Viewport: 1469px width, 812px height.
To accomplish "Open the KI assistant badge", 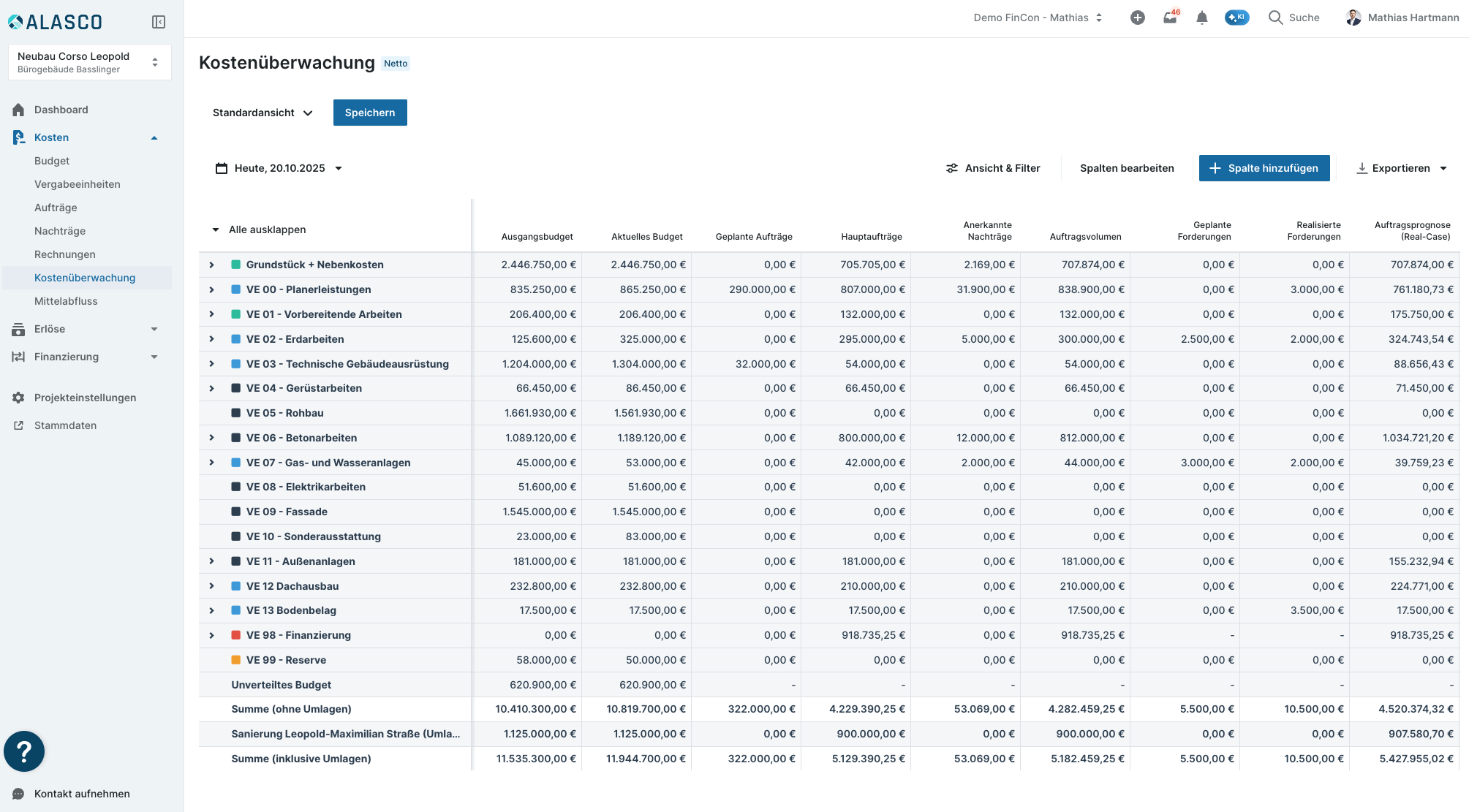I will [x=1236, y=18].
